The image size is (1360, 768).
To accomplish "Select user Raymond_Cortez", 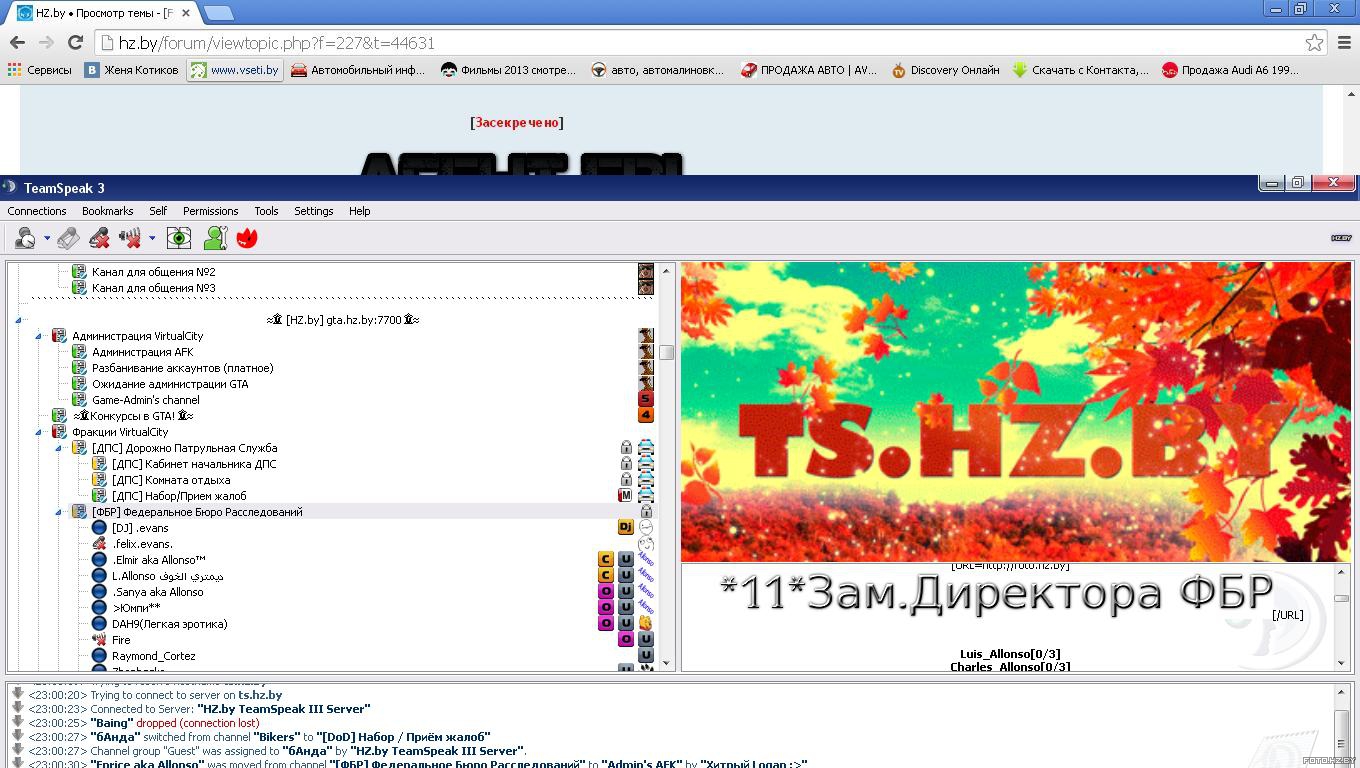I will coord(153,656).
